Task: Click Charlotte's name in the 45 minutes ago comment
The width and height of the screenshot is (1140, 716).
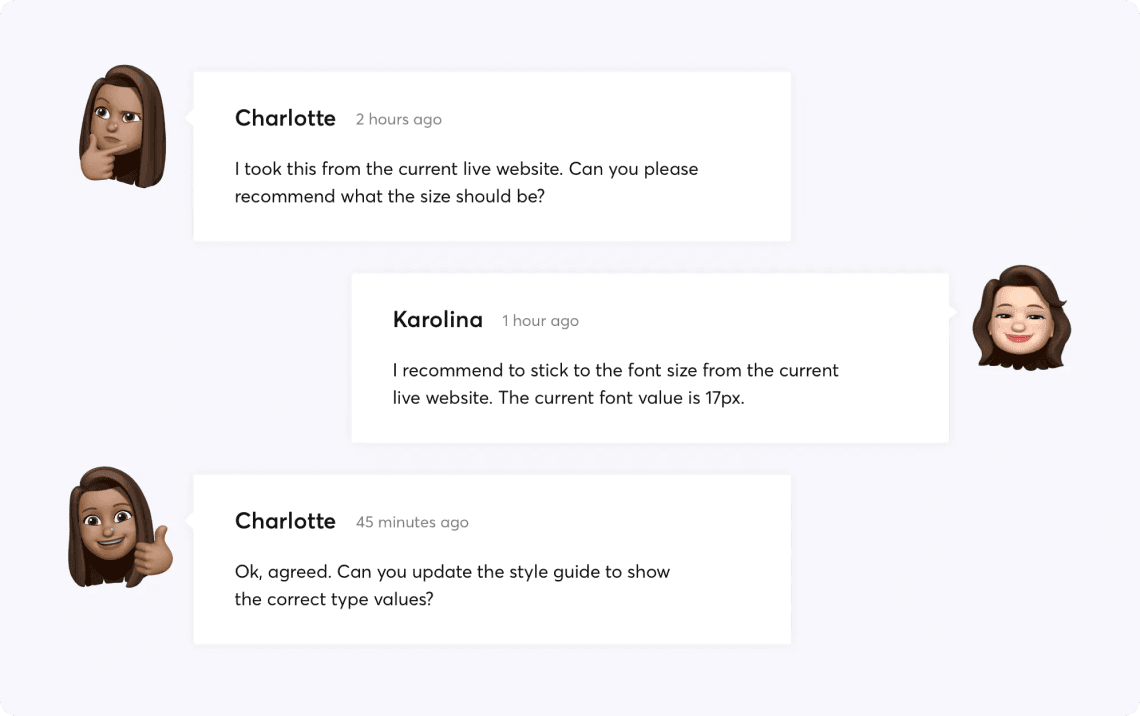Action: pos(285,520)
